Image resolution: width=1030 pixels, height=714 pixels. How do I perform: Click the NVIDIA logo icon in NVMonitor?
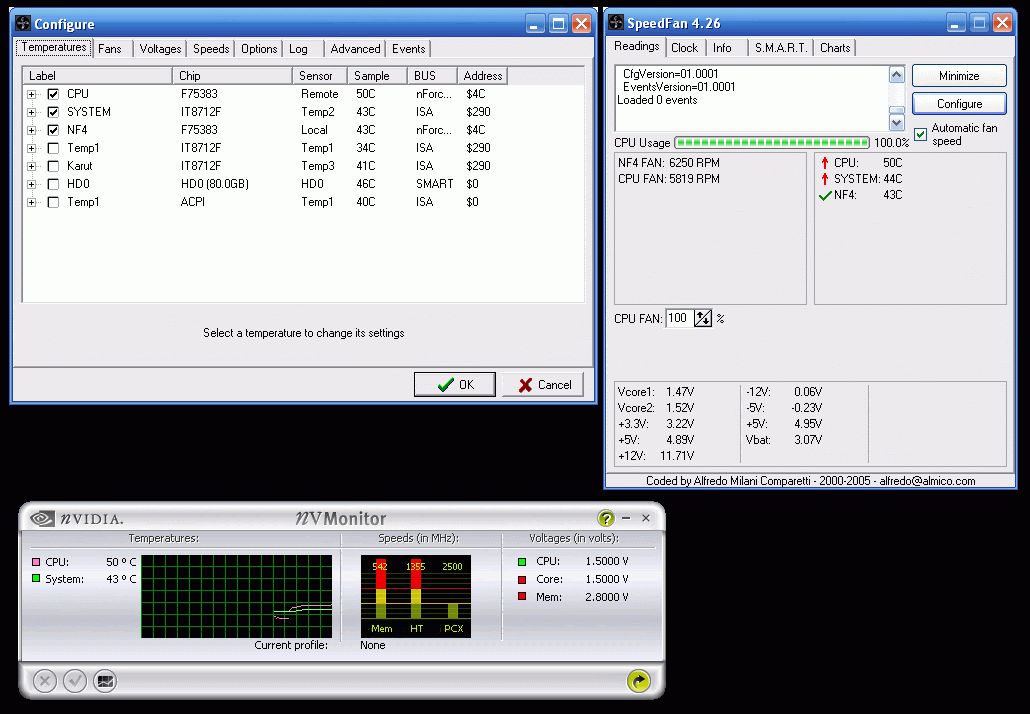[x=42, y=518]
